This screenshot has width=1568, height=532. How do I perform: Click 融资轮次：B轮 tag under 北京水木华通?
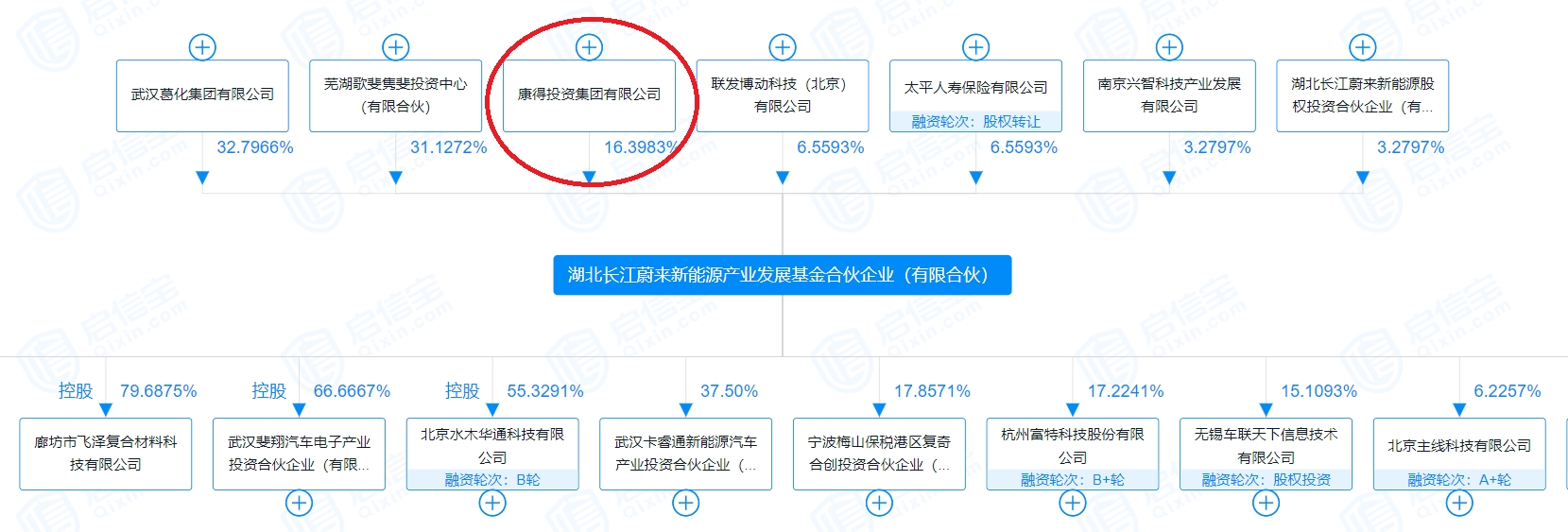pyautogui.click(x=492, y=480)
